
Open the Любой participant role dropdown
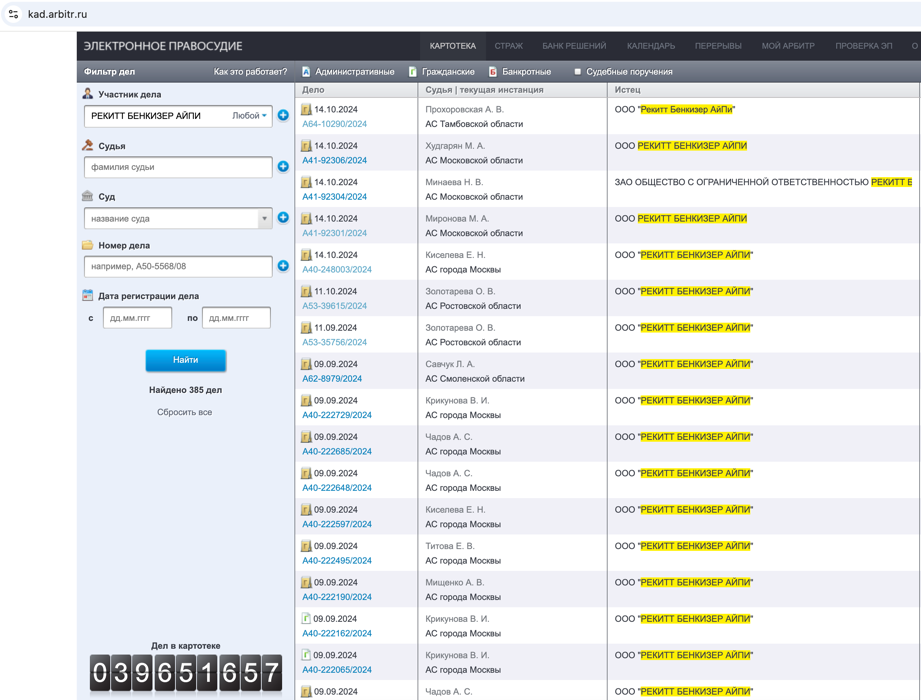250,116
